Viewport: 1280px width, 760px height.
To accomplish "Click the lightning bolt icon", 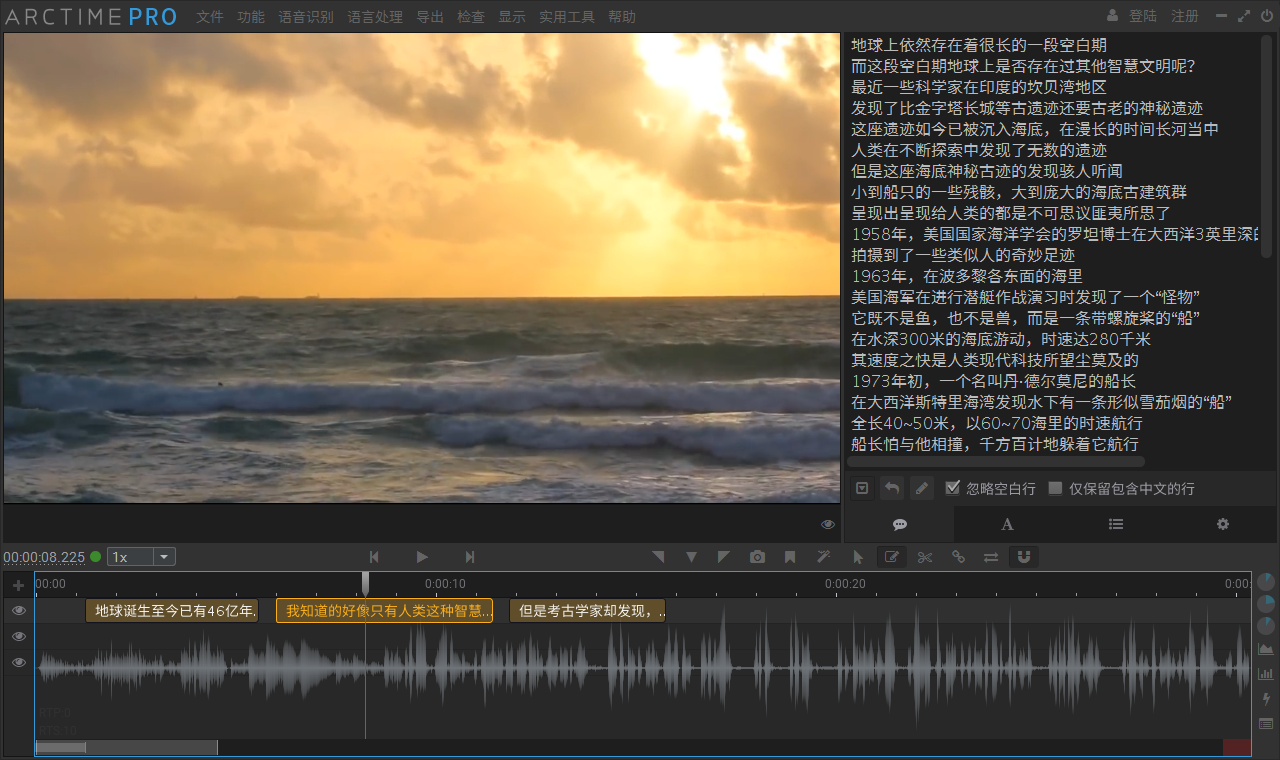I will pos(1266,698).
